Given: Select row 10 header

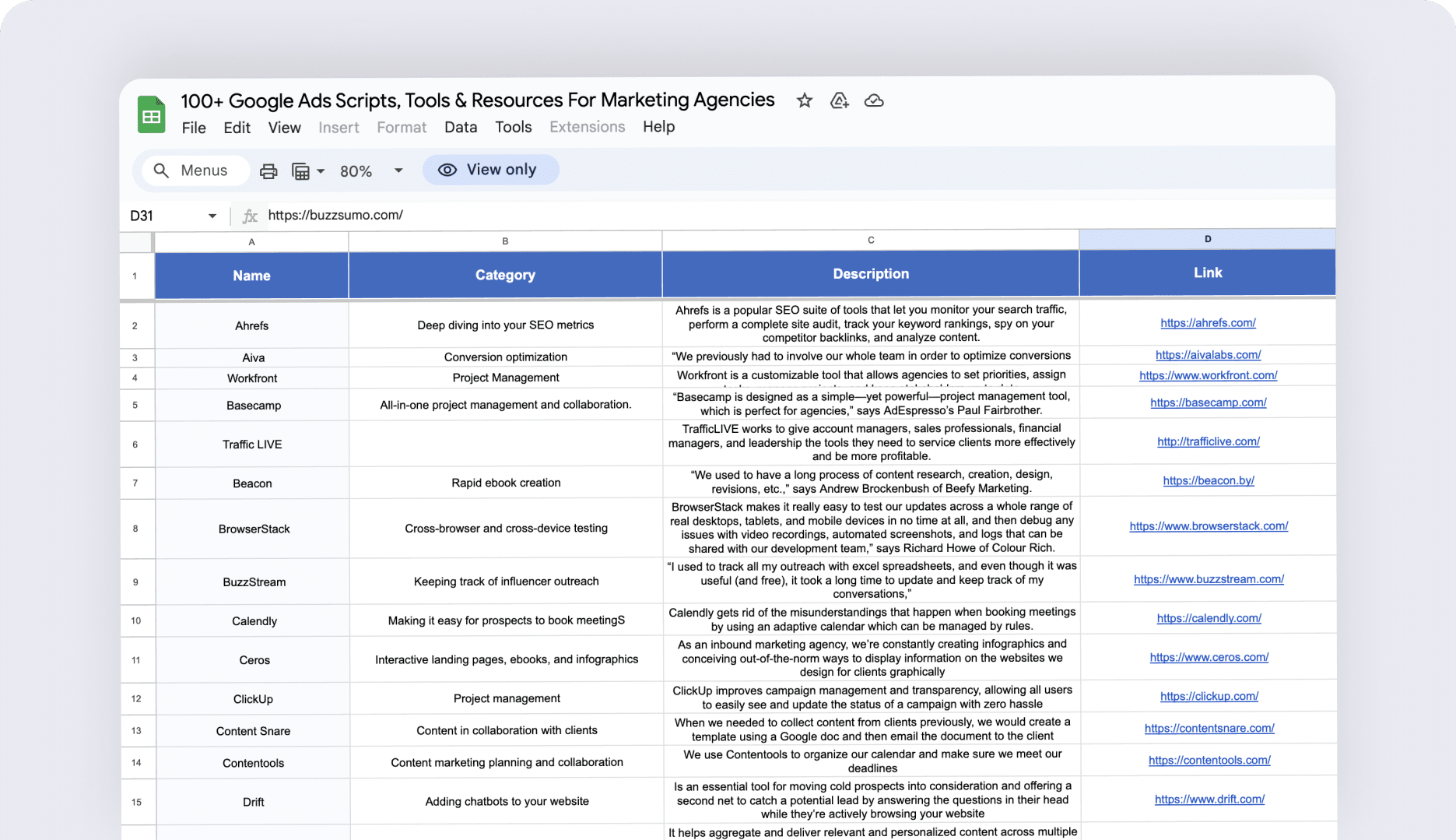Looking at the screenshot, I should [136, 621].
